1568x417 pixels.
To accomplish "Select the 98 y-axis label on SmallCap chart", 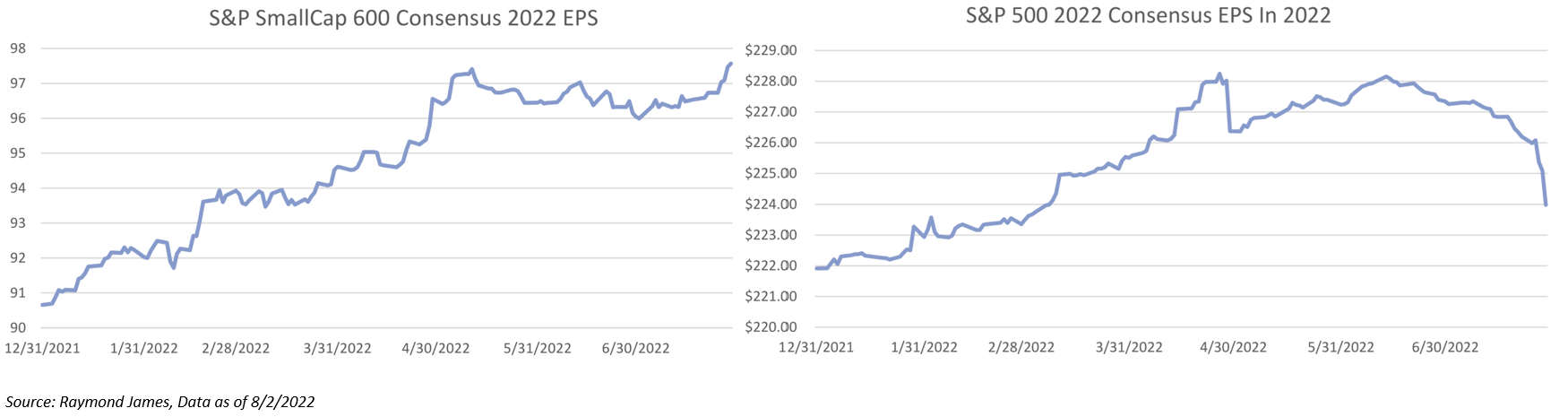I will 18,48.
